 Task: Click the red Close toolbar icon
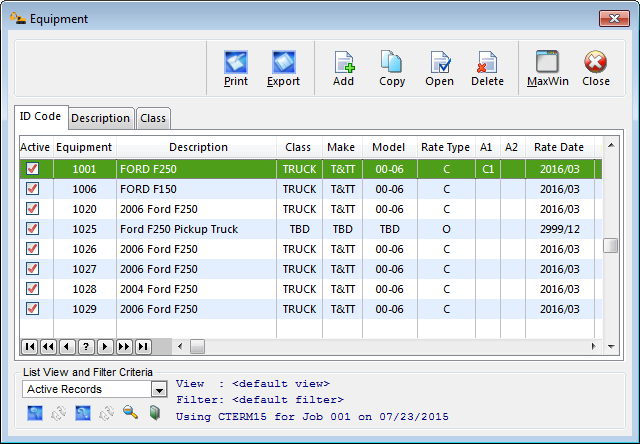[596, 62]
